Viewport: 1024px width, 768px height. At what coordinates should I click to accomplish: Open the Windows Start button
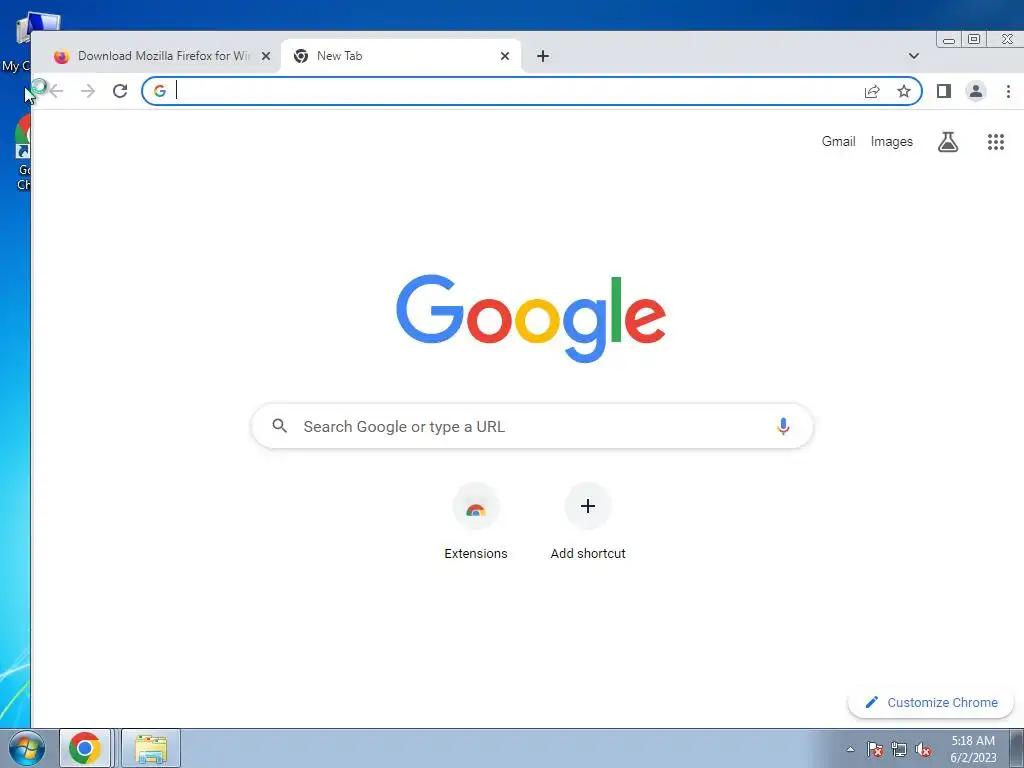coord(27,748)
